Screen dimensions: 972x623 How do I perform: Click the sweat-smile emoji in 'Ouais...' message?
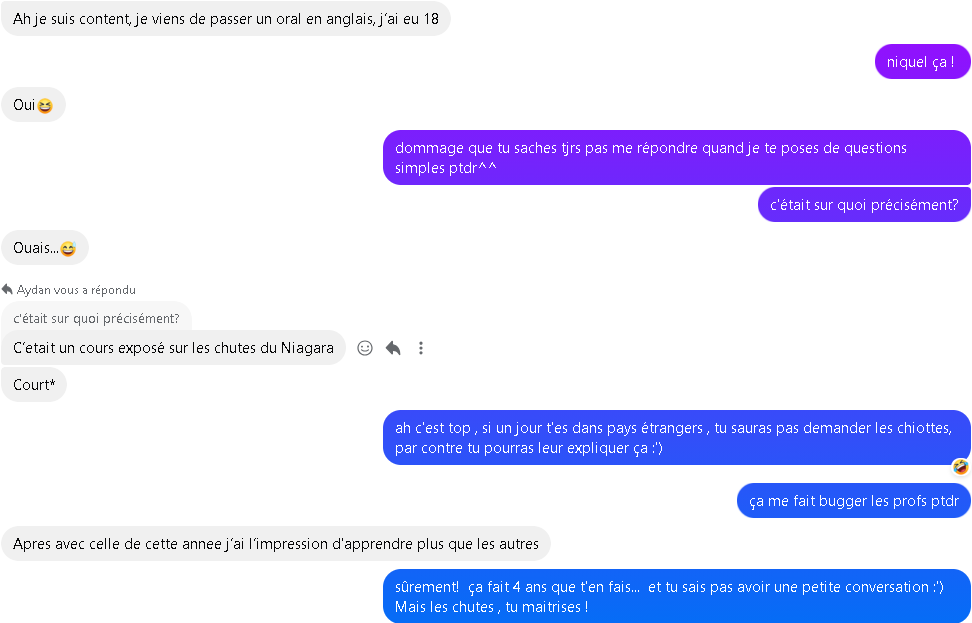[68, 249]
